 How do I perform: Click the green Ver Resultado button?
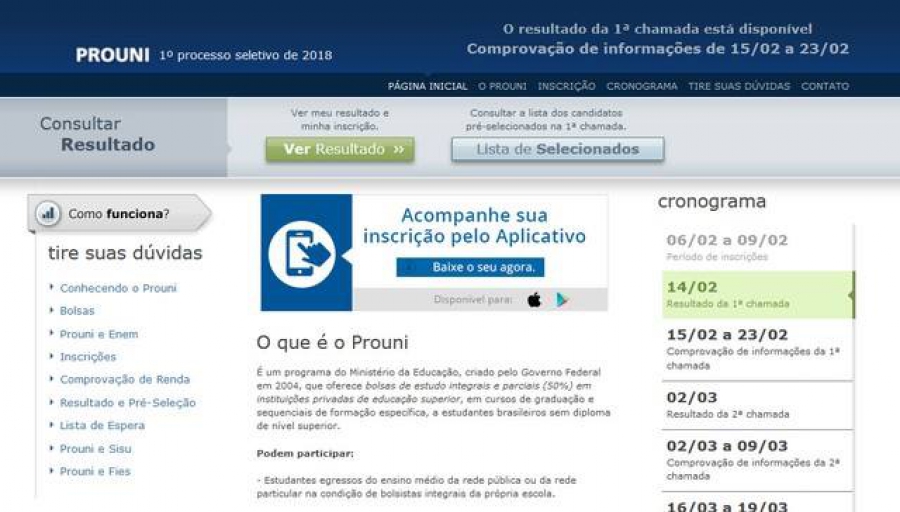(340, 149)
